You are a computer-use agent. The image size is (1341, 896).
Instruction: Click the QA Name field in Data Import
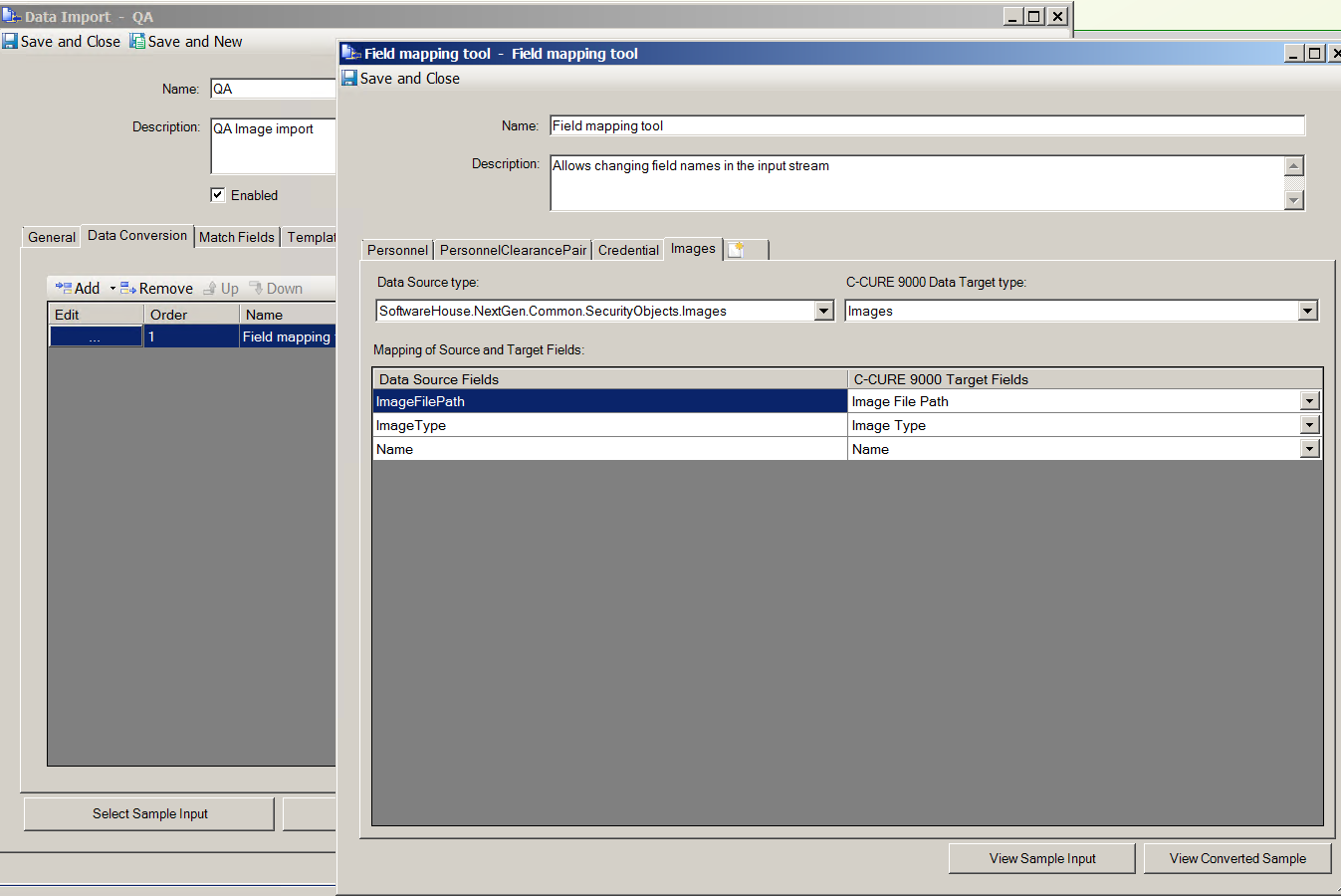(273, 89)
